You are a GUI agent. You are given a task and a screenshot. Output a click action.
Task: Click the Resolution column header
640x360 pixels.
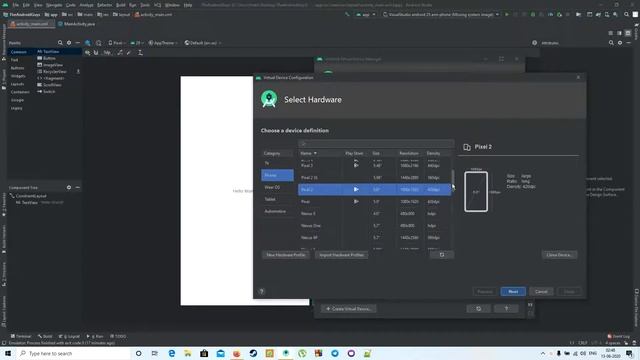[x=409, y=153]
